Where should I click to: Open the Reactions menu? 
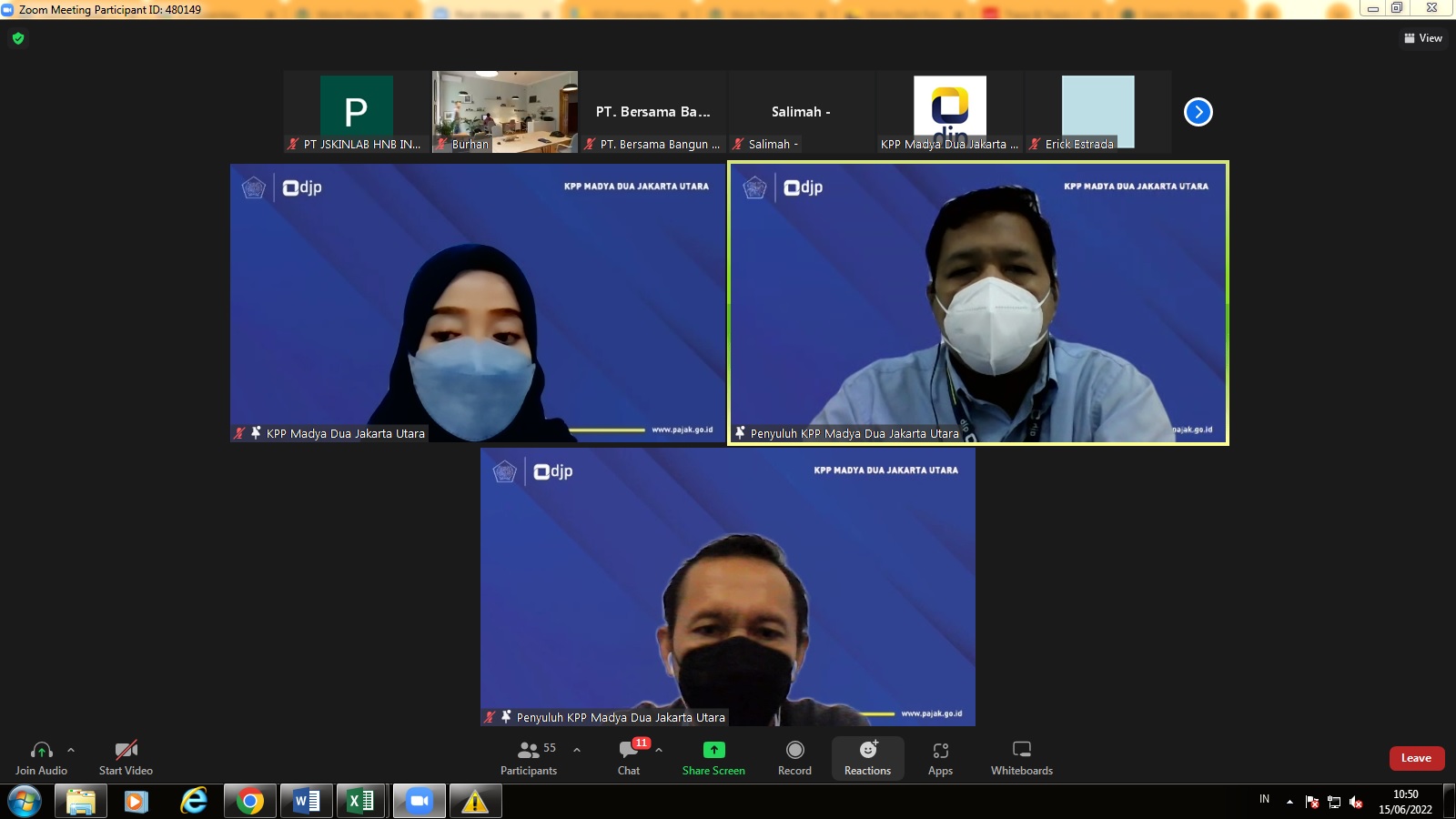[x=867, y=757]
